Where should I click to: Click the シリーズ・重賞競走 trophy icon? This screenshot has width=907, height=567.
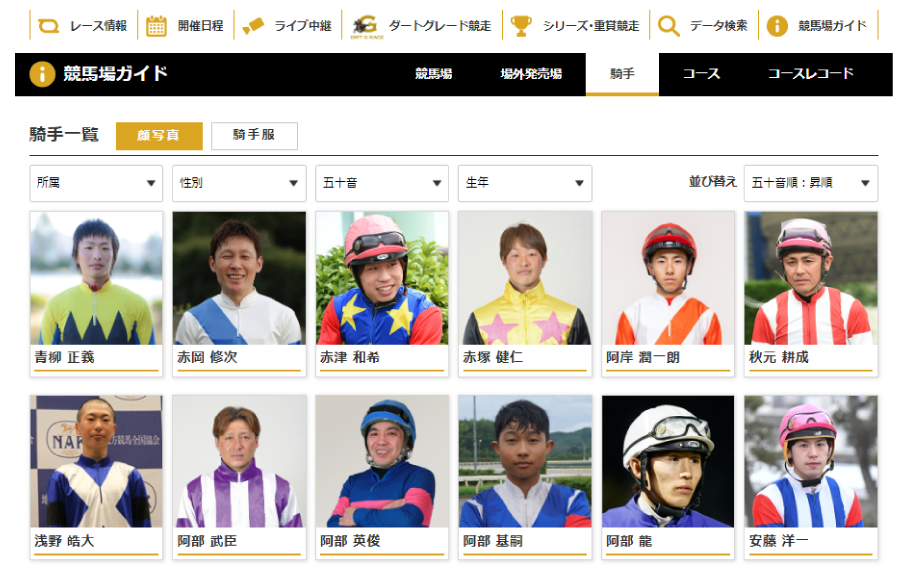521,25
